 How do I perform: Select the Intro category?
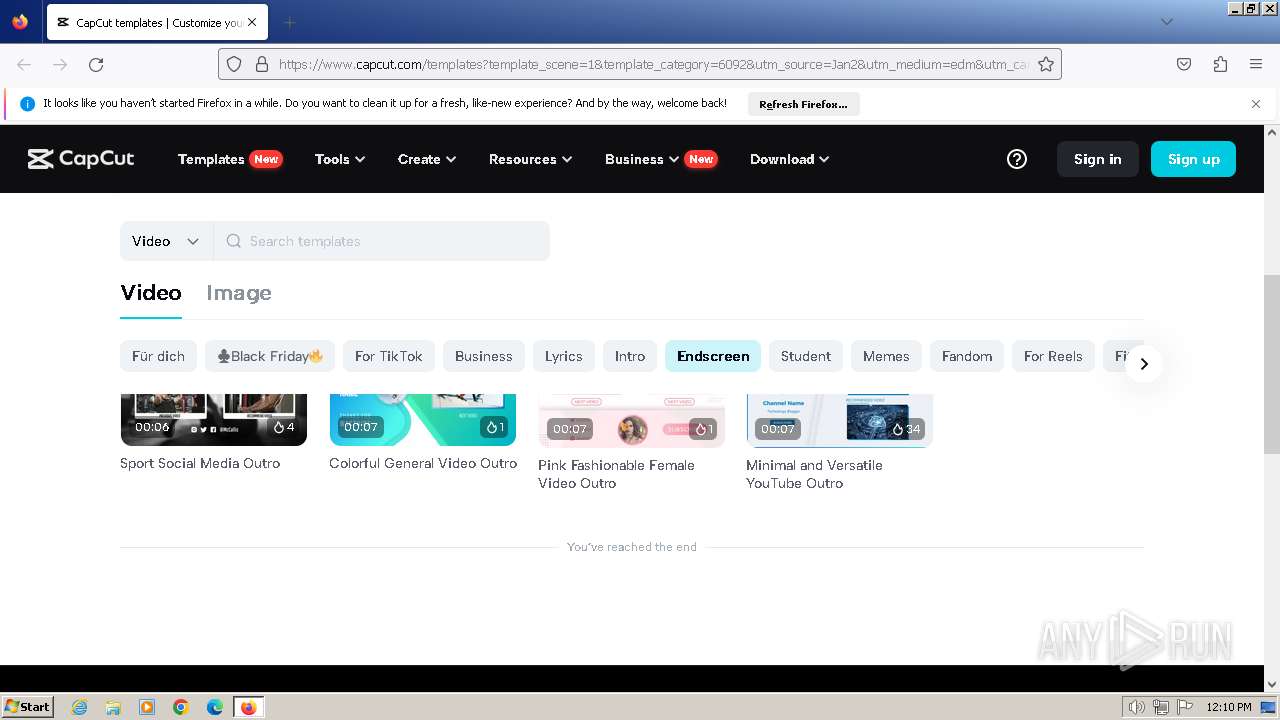630,356
